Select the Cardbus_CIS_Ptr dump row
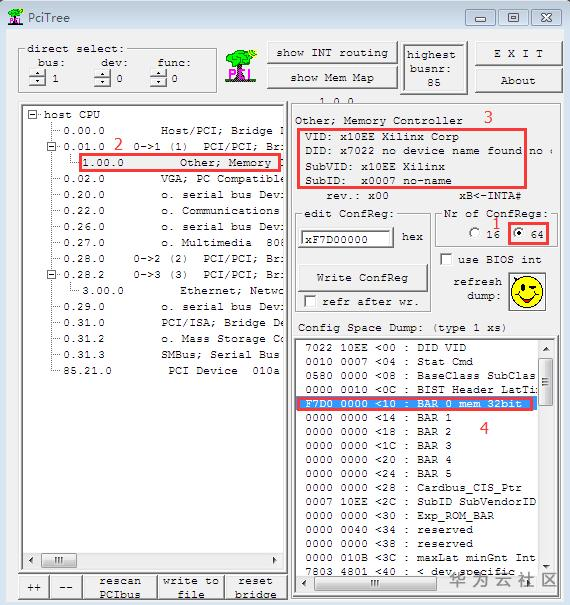This screenshot has height=605, width=570. coord(417,488)
